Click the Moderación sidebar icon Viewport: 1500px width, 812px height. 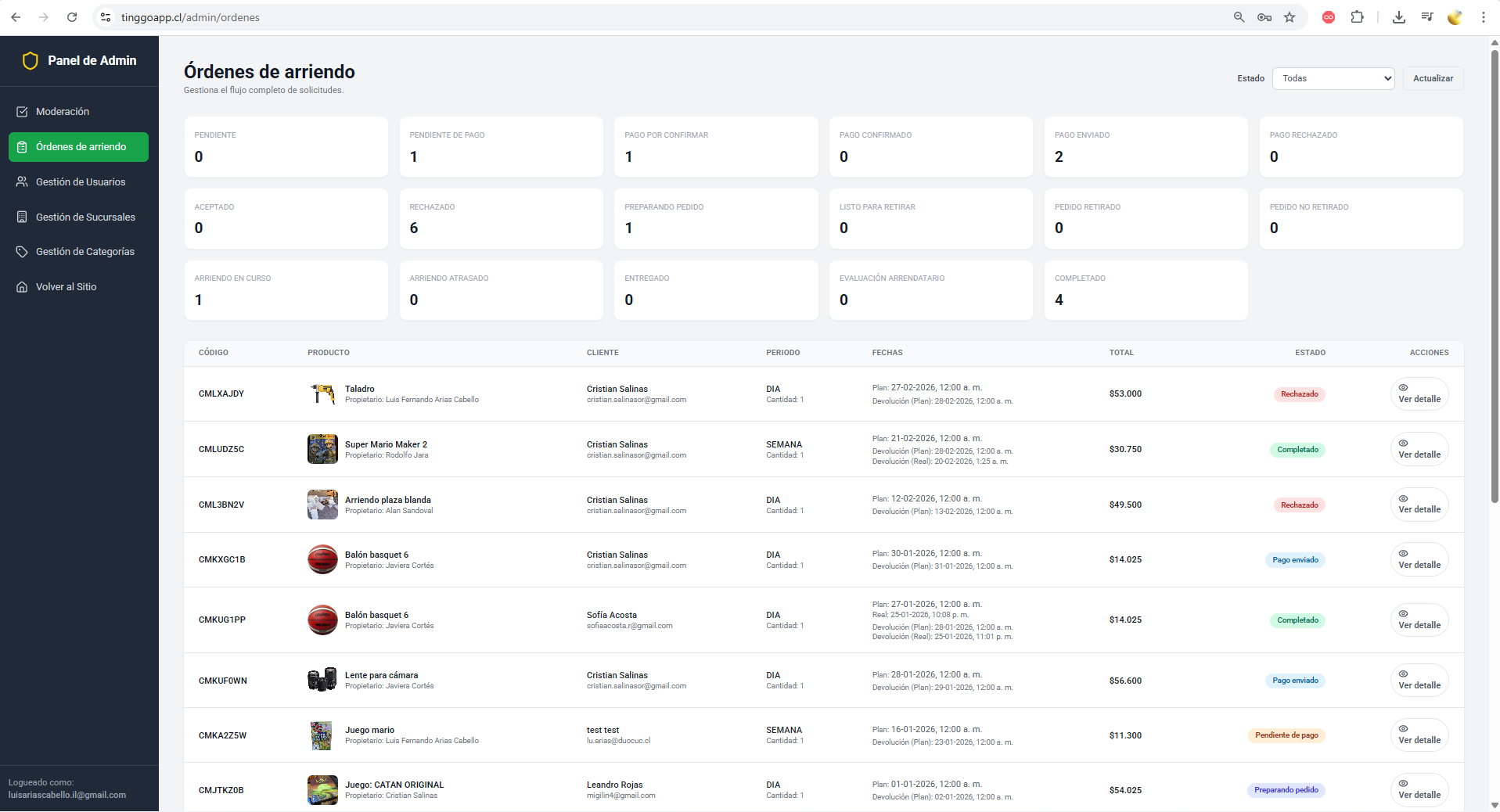tap(22, 112)
